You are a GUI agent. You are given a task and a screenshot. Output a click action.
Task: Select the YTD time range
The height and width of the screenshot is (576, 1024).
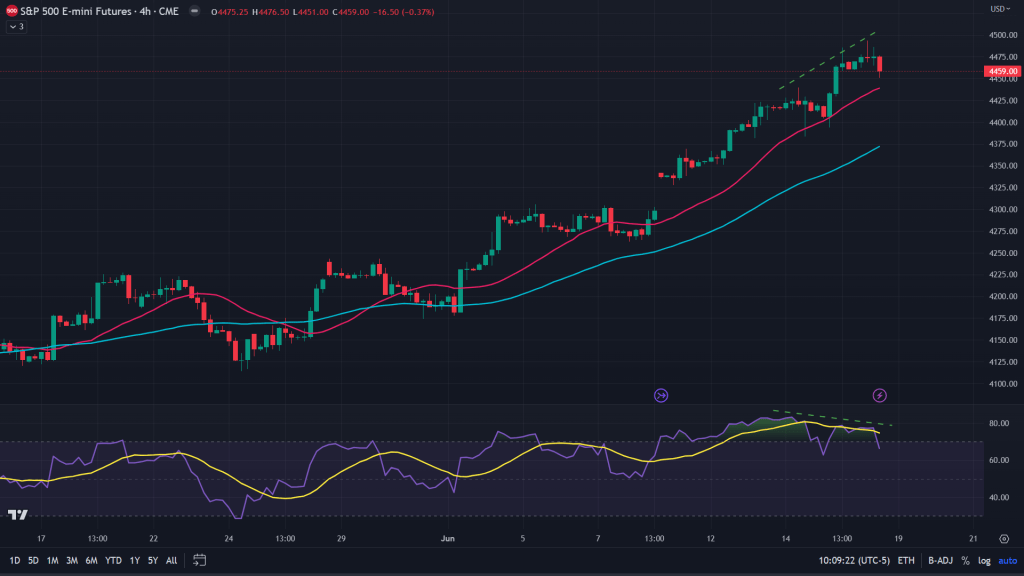pyautogui.click(x=110, y=560)
